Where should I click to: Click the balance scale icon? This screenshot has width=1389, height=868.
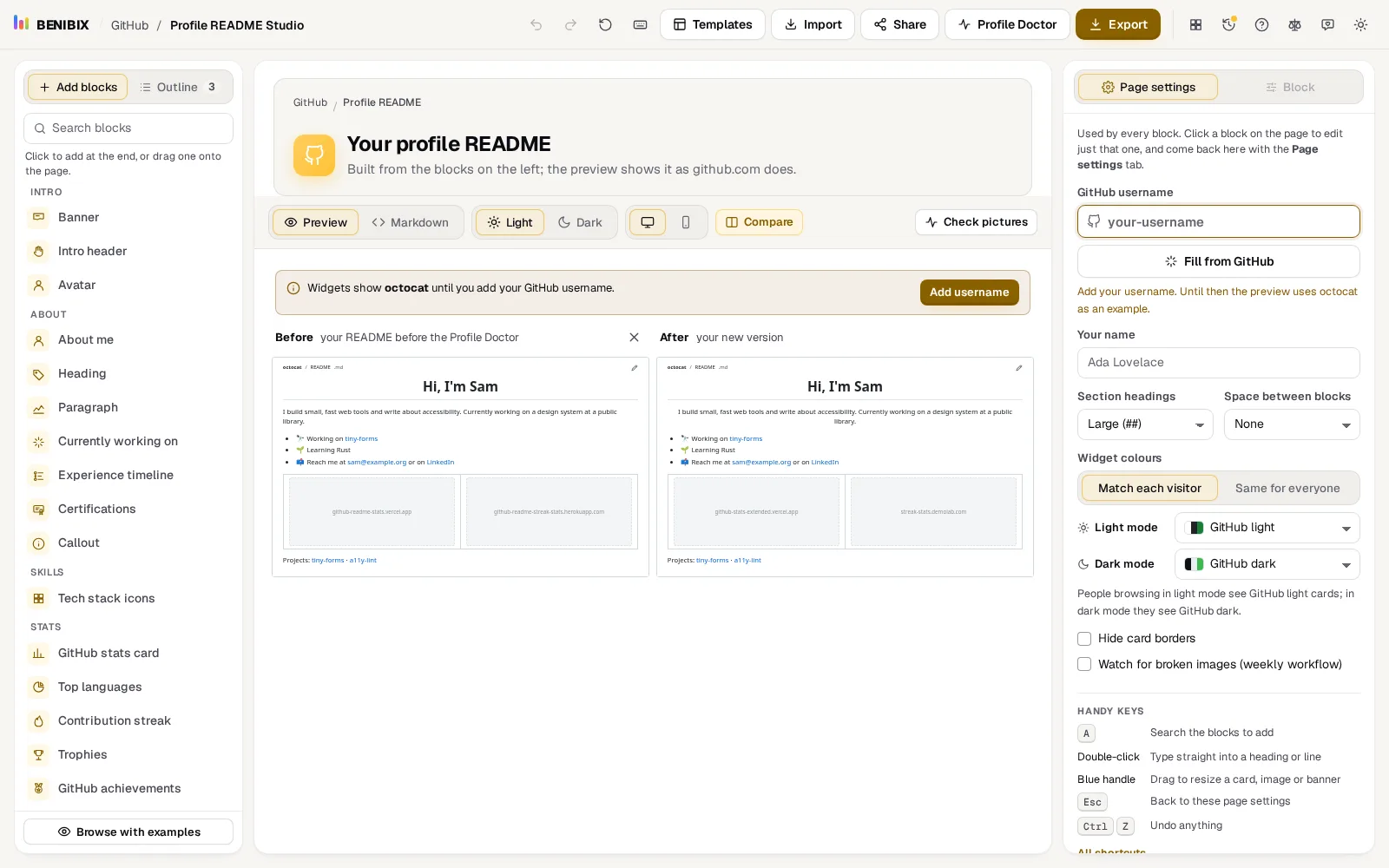point(1294,25)
